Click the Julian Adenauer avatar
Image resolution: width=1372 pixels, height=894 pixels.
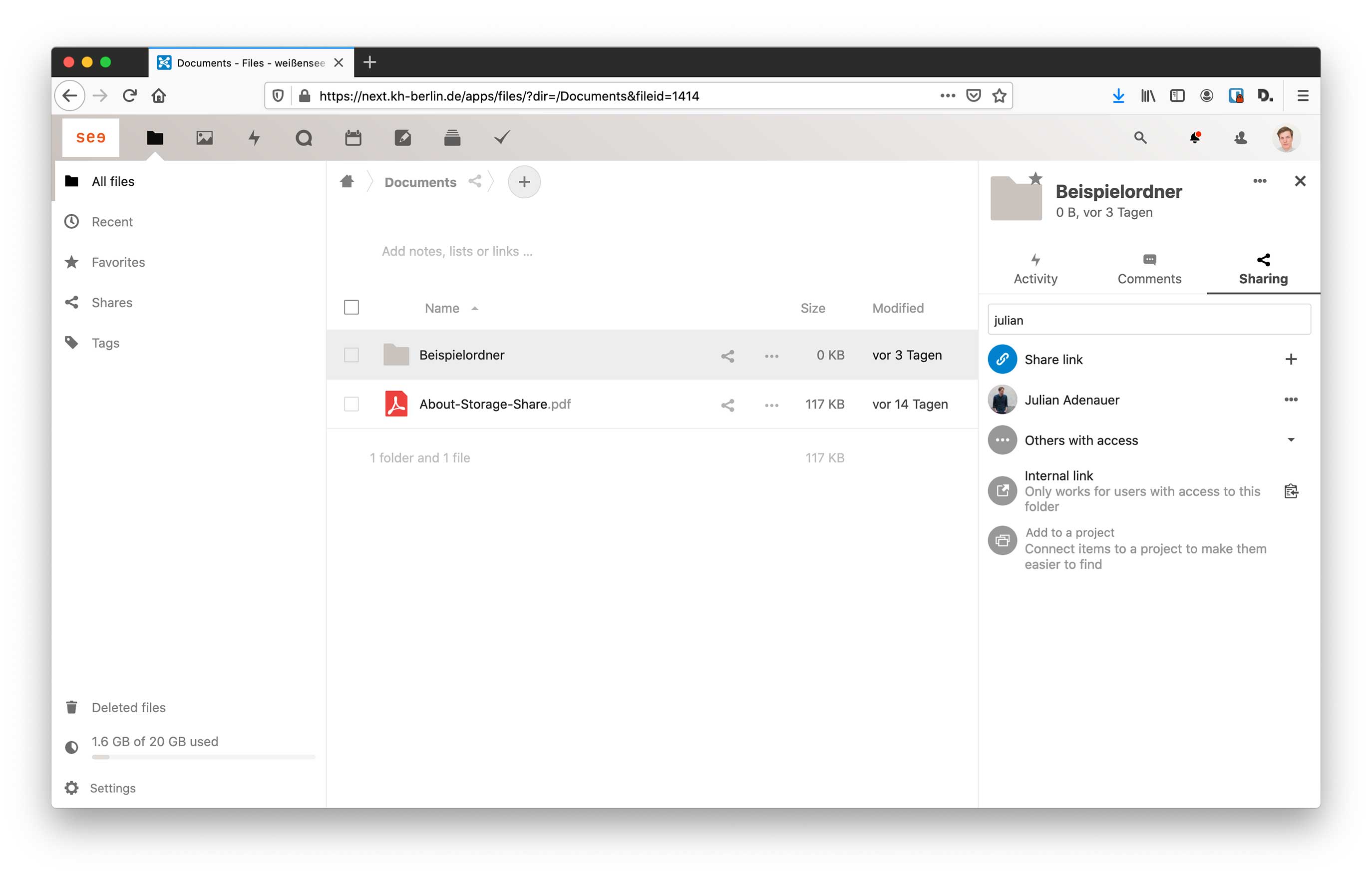click(x=1002, y=400)
